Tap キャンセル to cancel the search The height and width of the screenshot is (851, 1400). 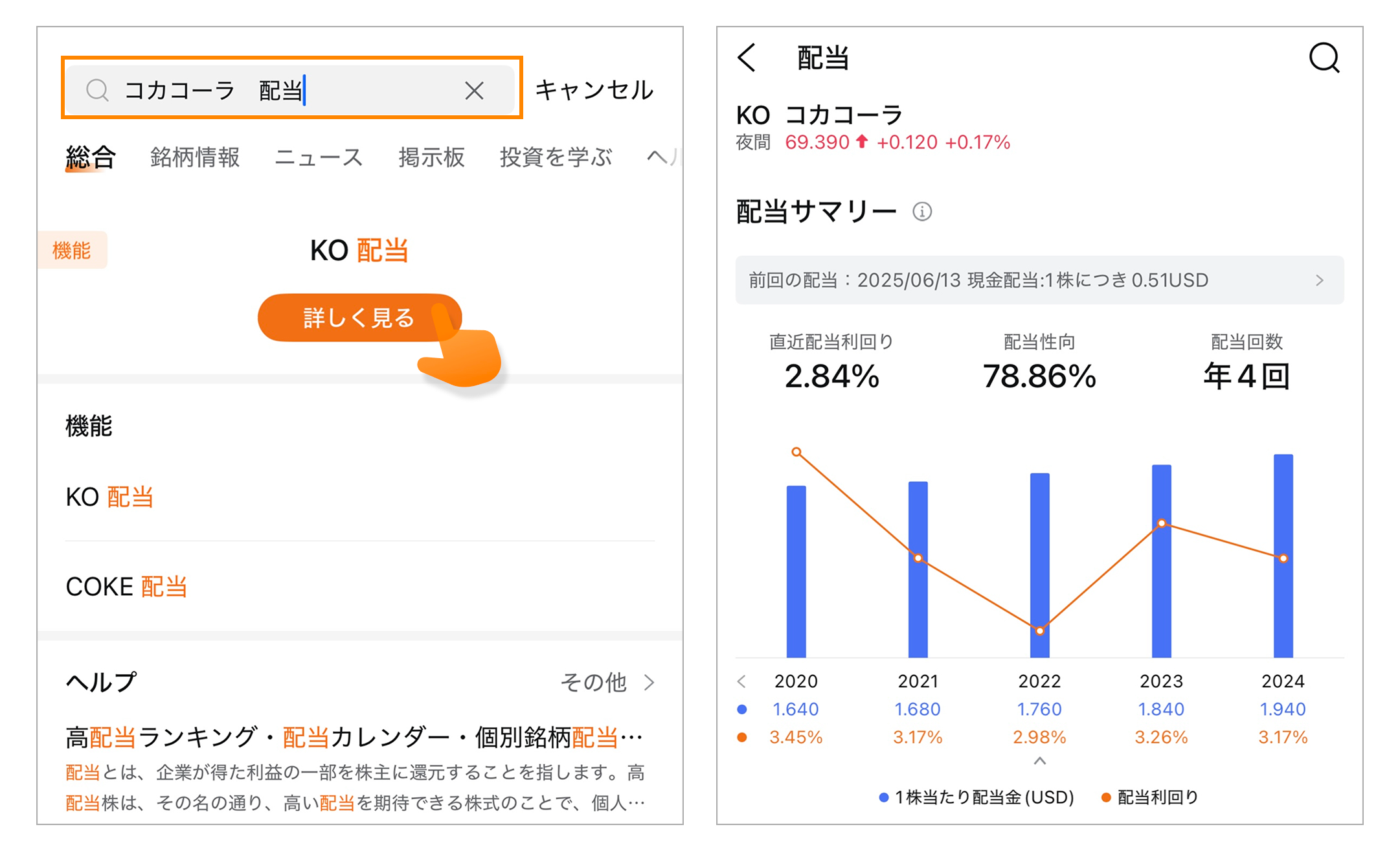[x=594, y=90]
